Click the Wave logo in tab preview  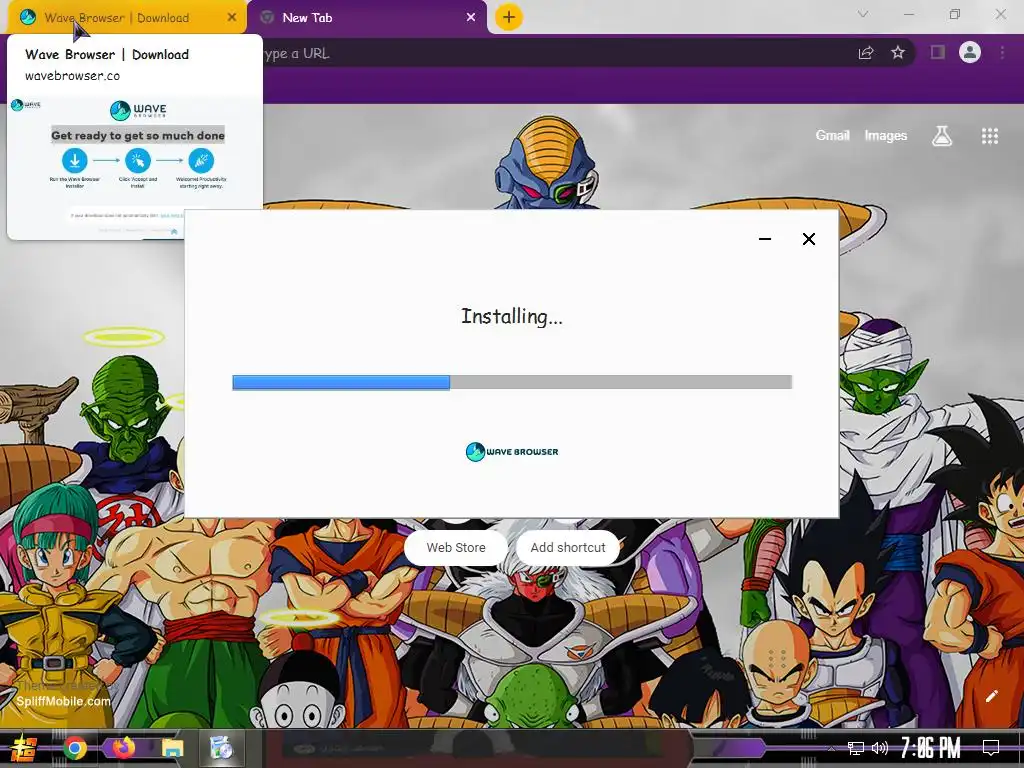(138, 110)
